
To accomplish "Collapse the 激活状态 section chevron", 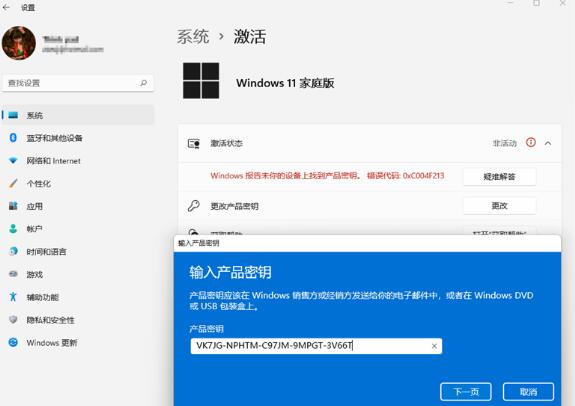I will coord(548,143).
